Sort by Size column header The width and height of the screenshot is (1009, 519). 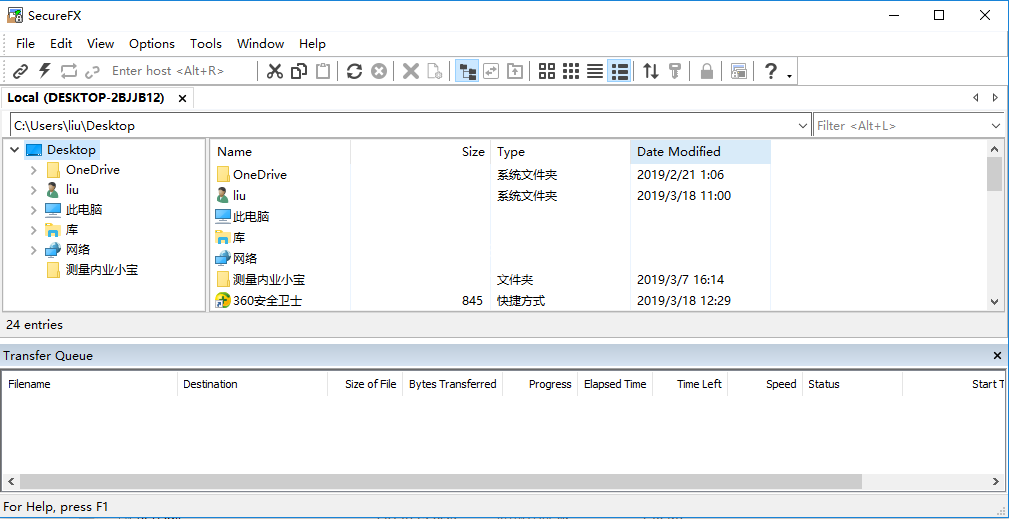(x=421, y=152)
